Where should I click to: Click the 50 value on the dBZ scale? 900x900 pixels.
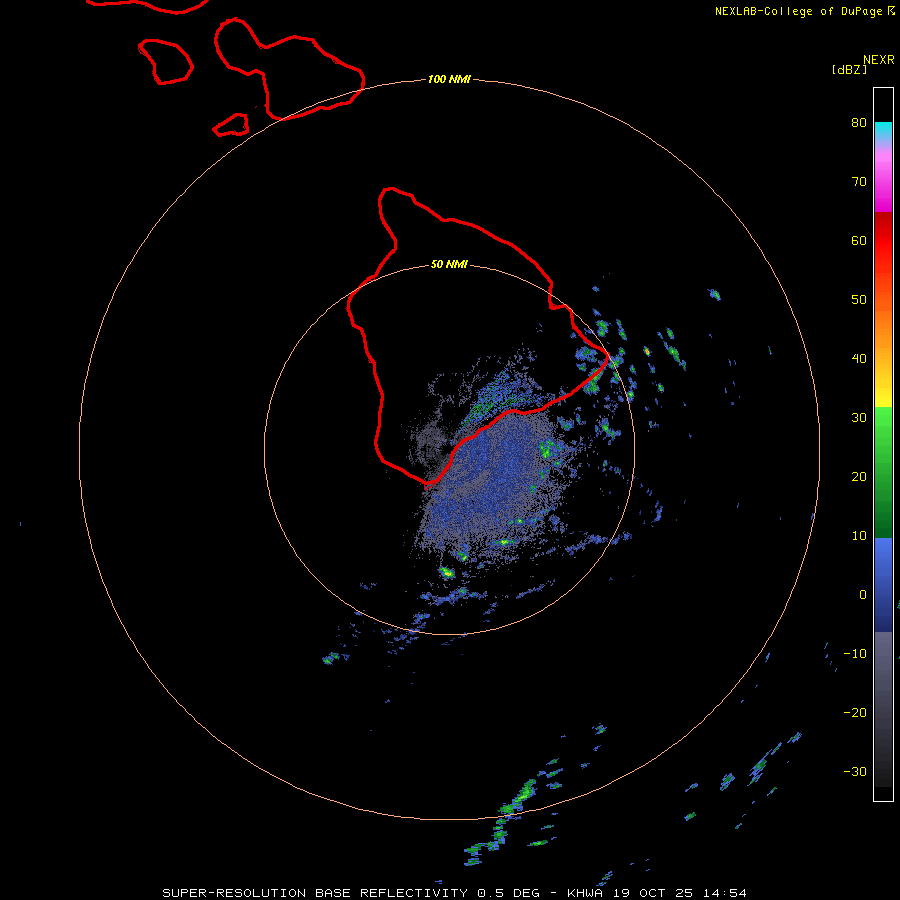pyautogui.click(x=859, y=300)
